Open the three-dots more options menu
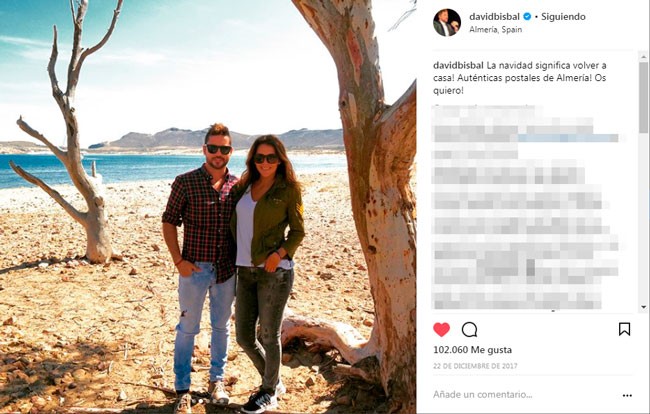The image size is (650, 414). (627, 395)
